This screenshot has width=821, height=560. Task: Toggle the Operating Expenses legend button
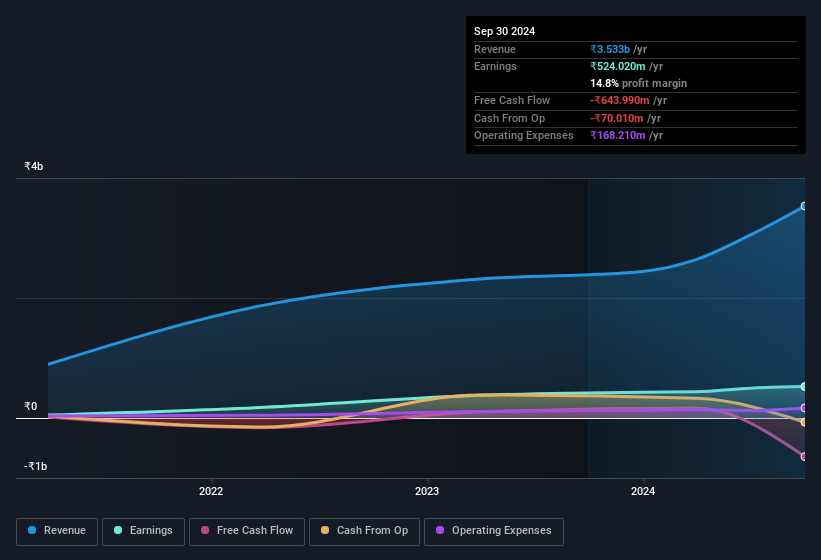tap(494, 531)
